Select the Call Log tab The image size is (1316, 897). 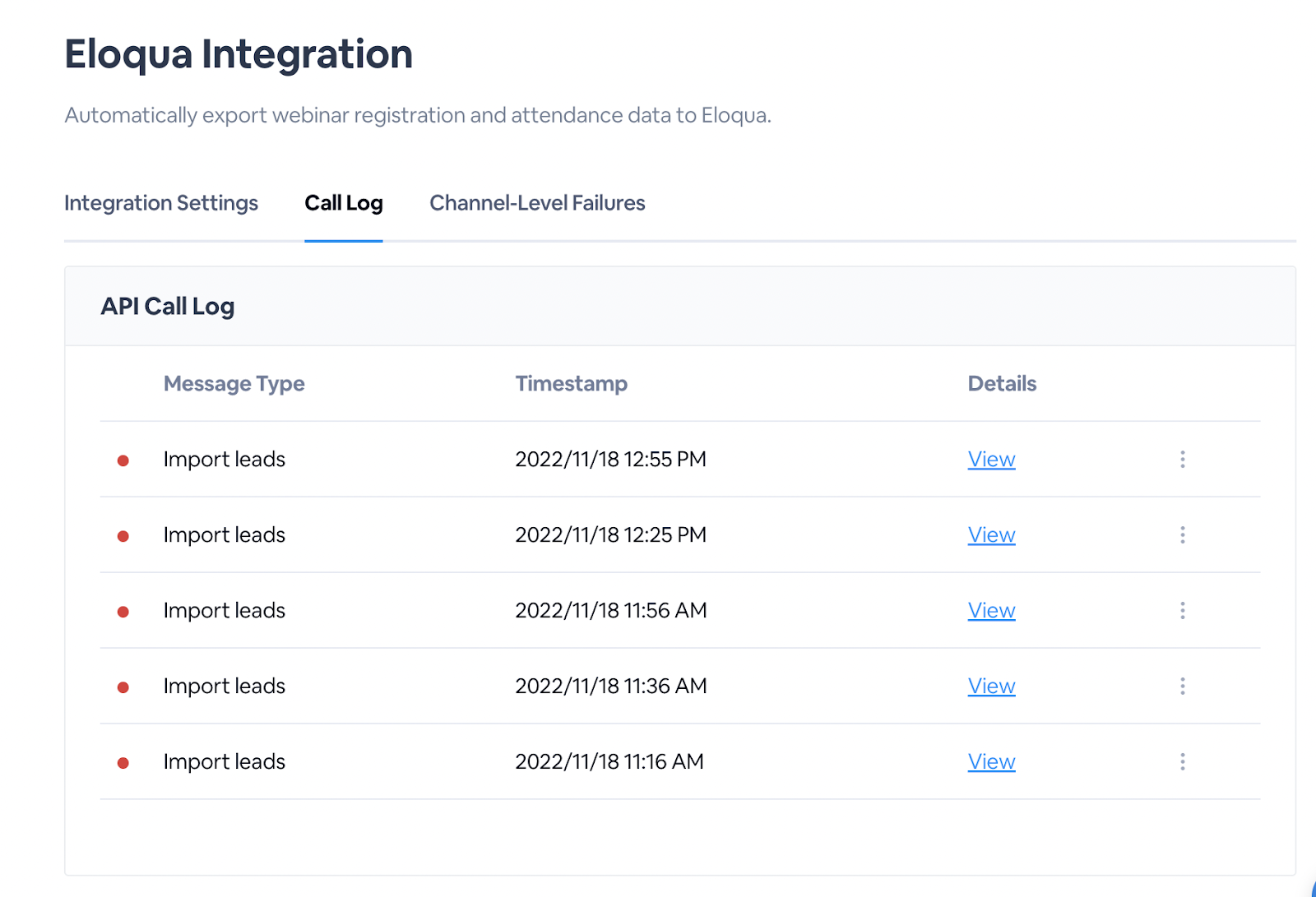pyautogui.click(x=344, y=203)
